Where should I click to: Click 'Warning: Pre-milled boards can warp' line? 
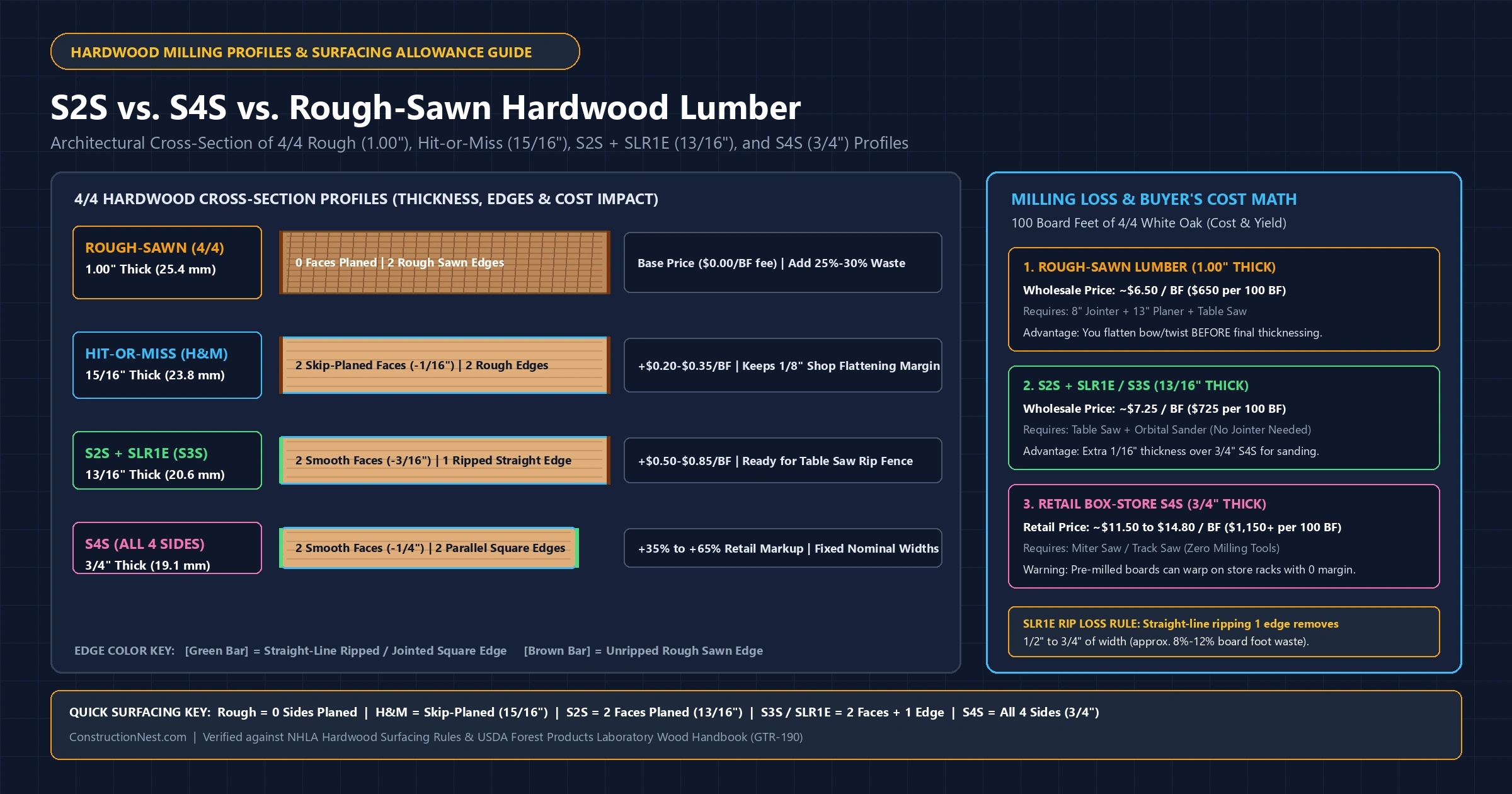[1189, 570]
